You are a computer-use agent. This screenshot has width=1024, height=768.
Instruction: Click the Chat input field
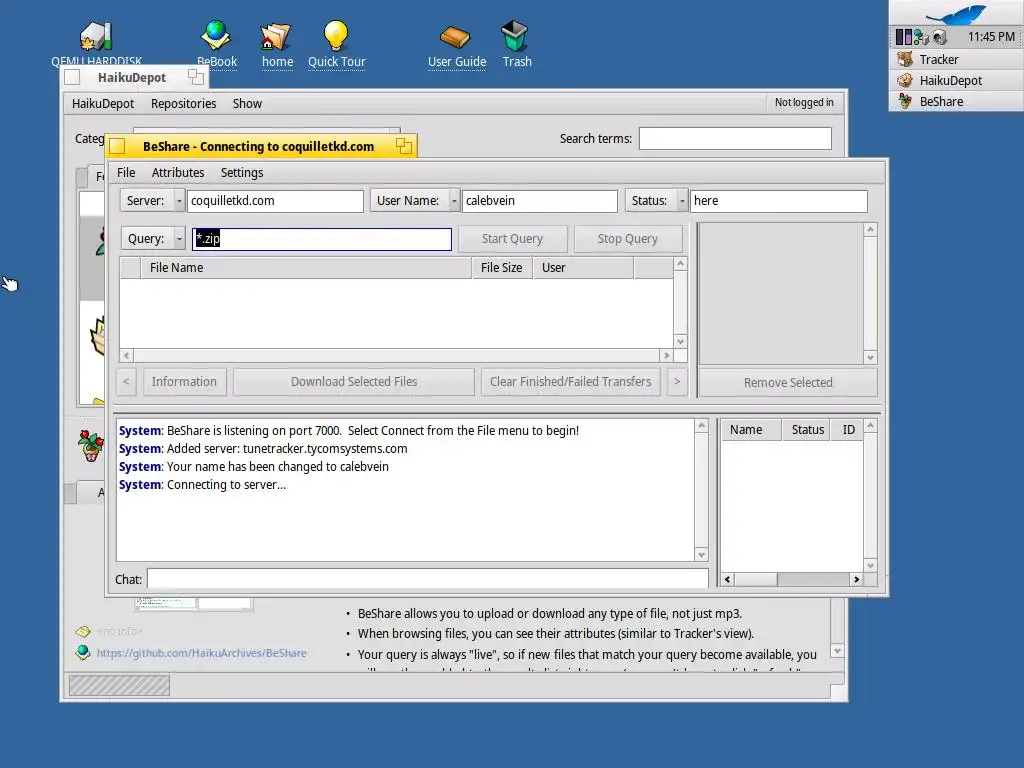(428, 579)
